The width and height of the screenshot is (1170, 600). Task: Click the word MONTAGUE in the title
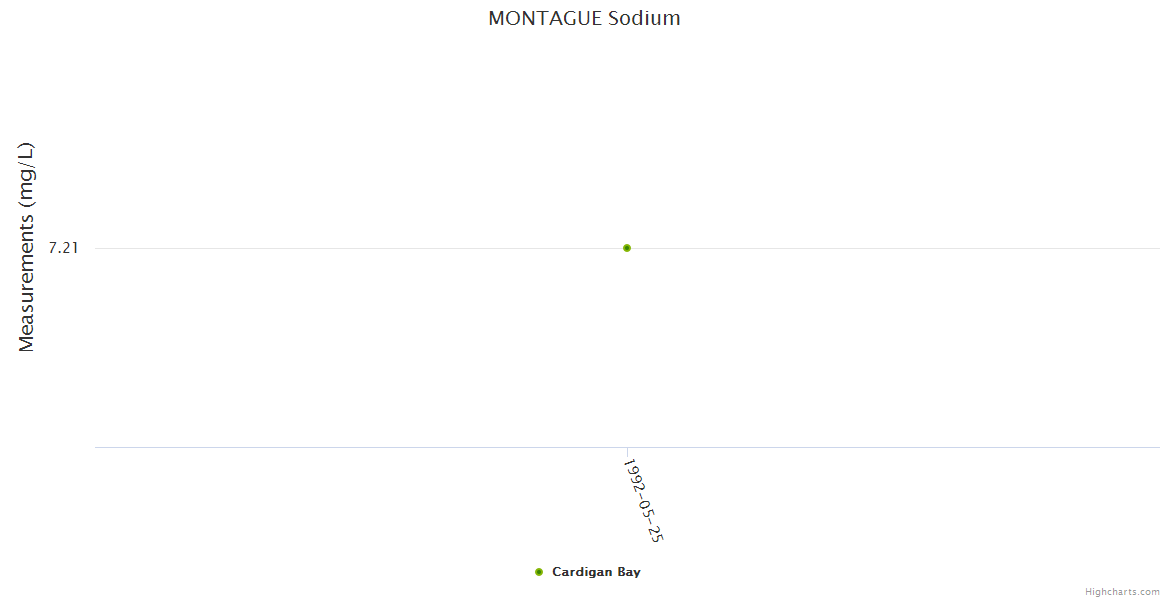point(544,18)
